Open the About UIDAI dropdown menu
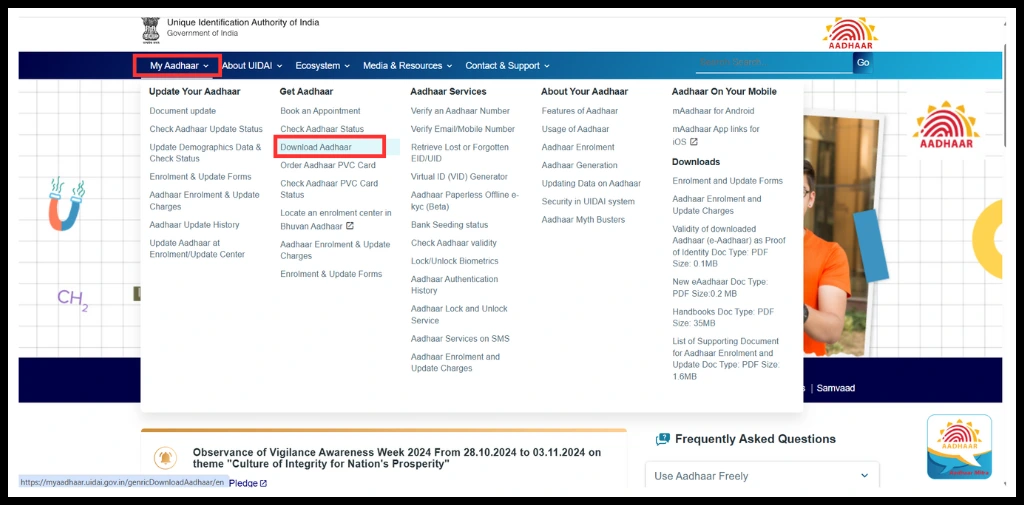 (x=252, y=66)
